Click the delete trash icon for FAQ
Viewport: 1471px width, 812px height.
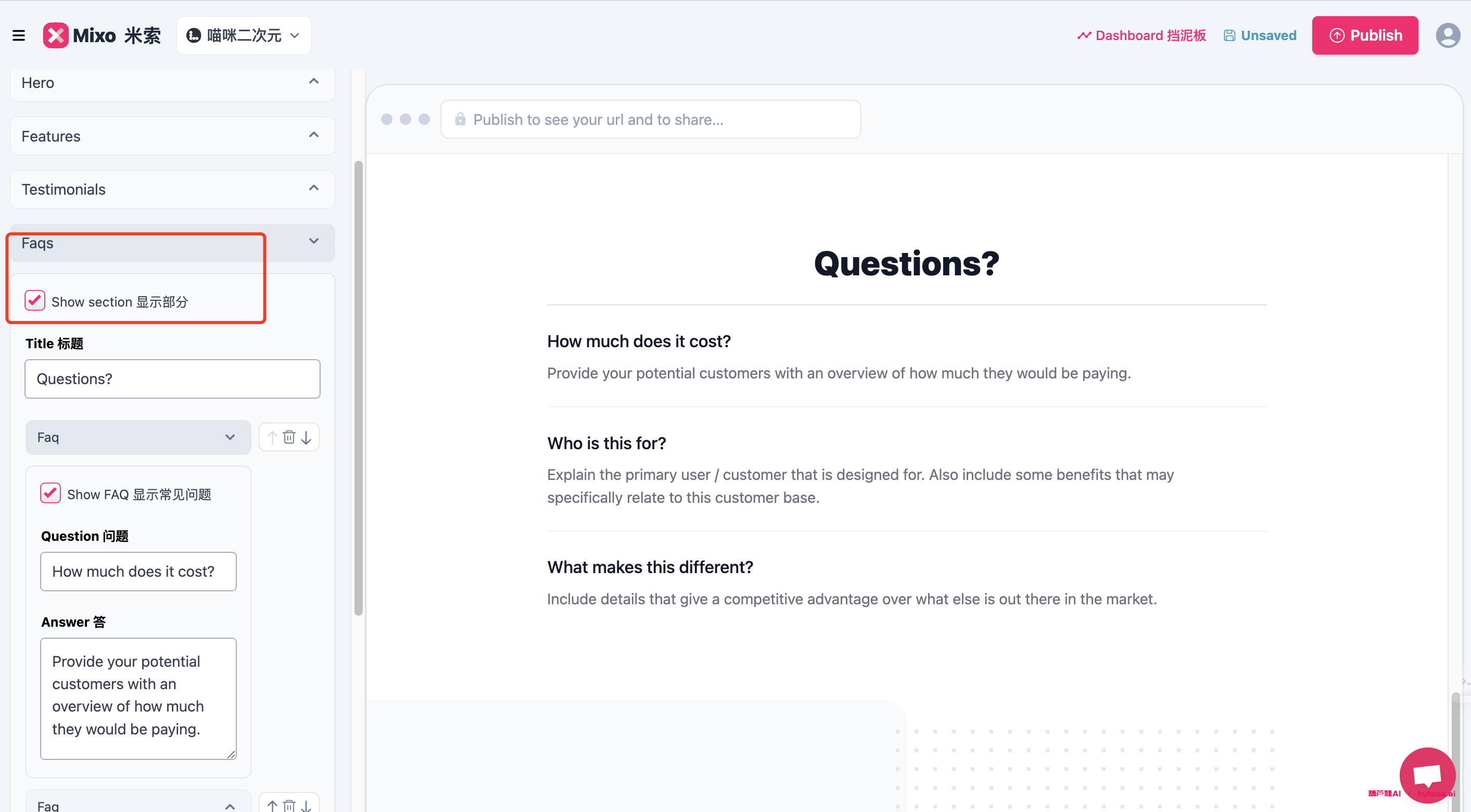[x=289, y=437]
